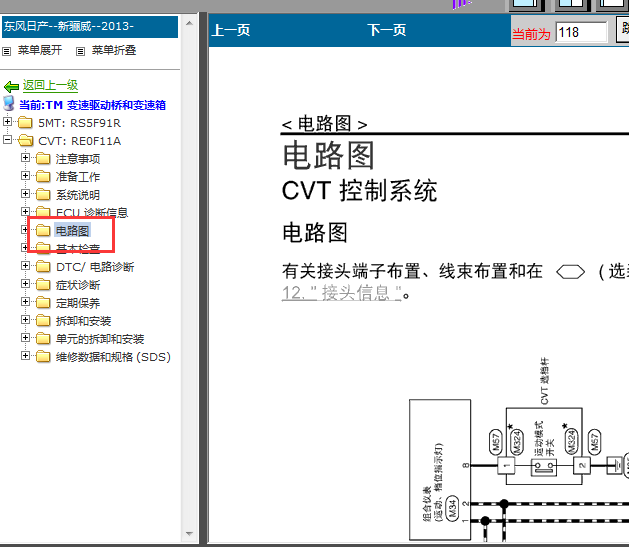This screenshot has height=547, width=629.
Task: Click the 菜单展开 list icon
Action: pos(6,51)
